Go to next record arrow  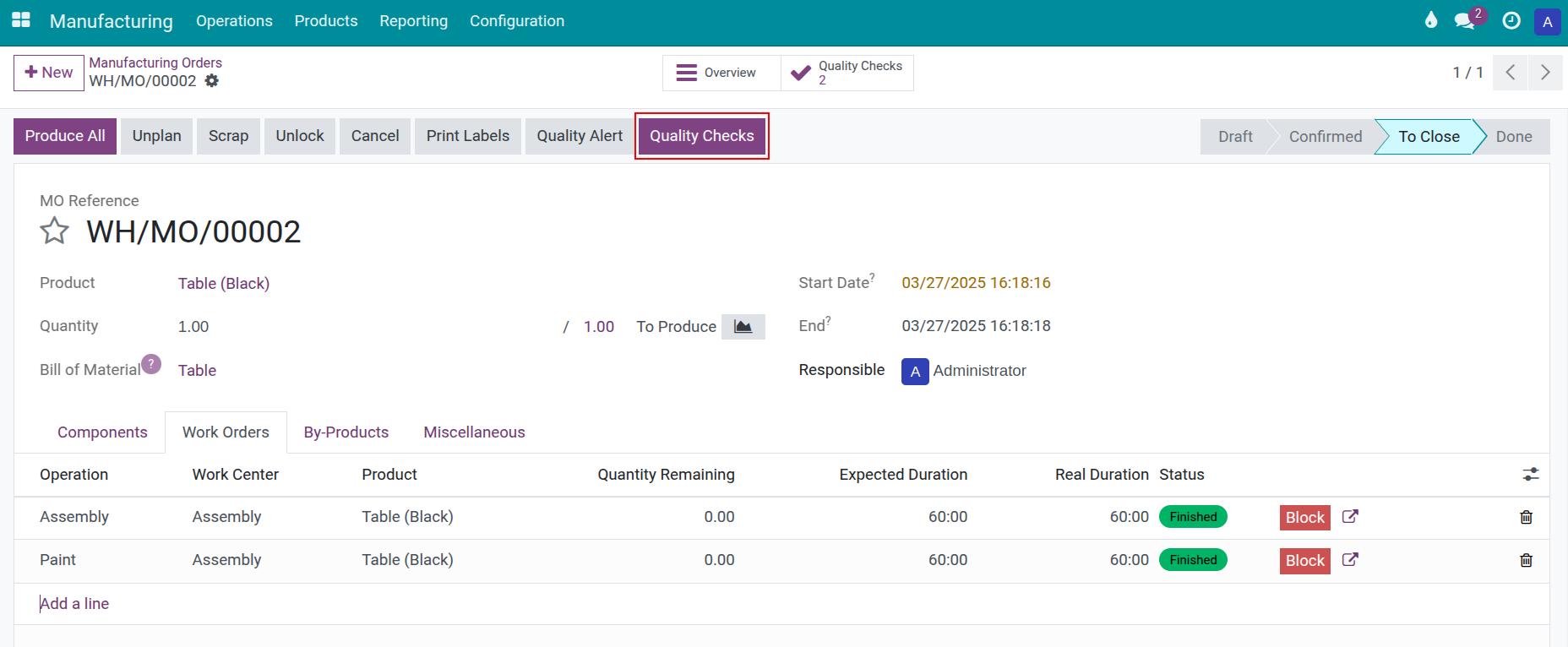1545,73
